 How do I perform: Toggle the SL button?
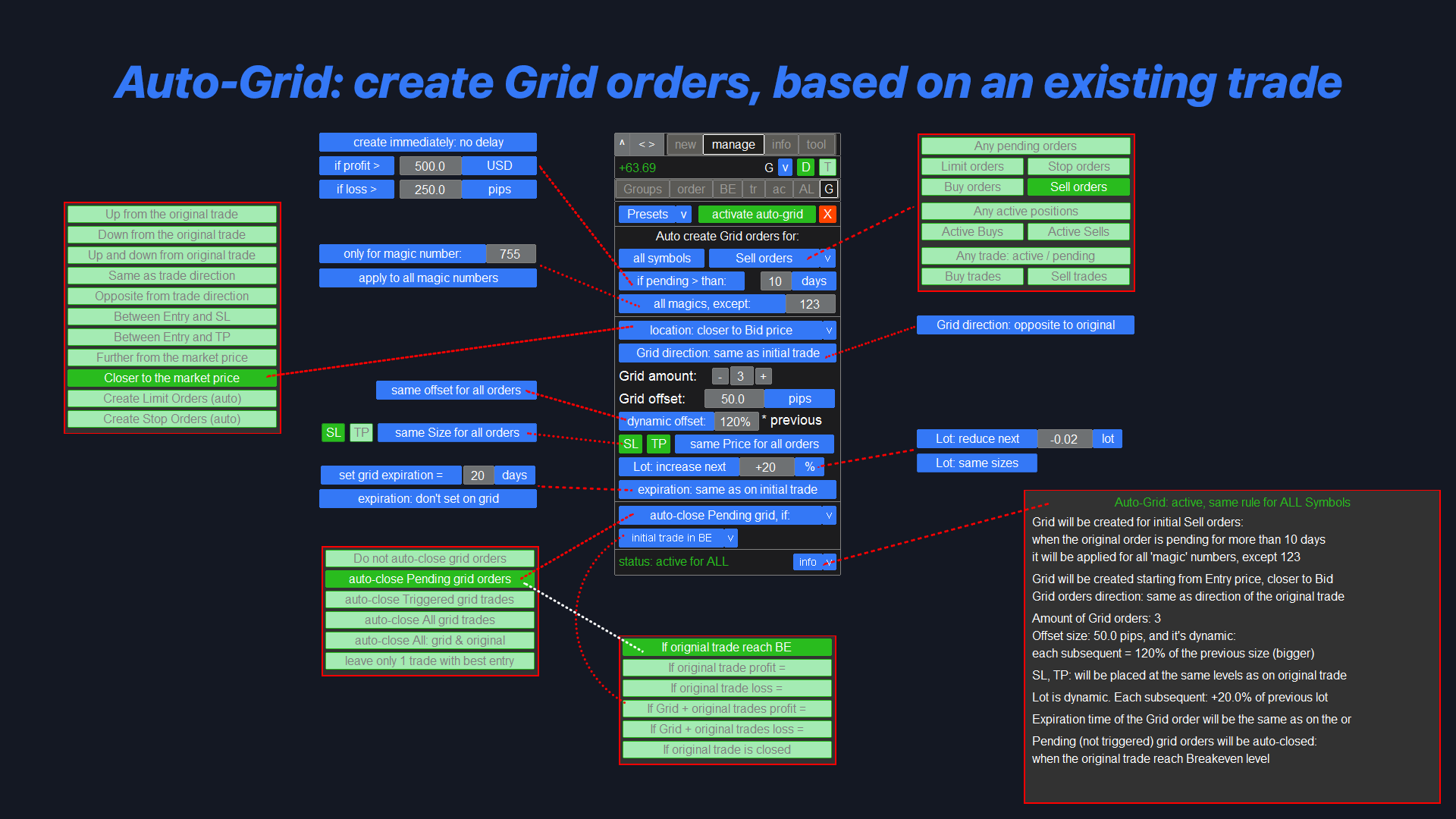point(630,444)
